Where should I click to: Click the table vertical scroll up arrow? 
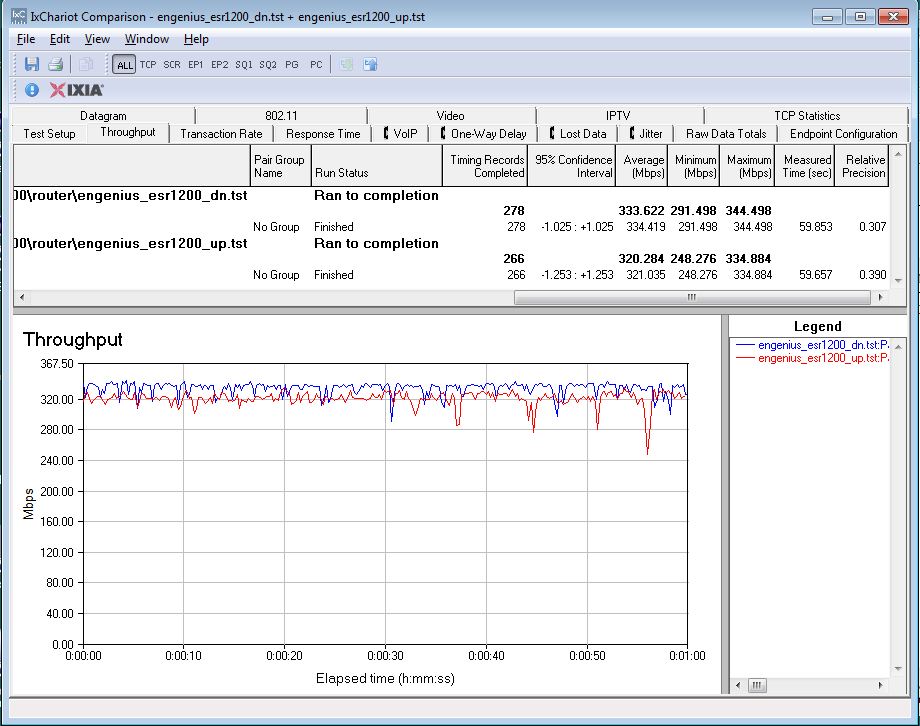(x=898, y=154)
